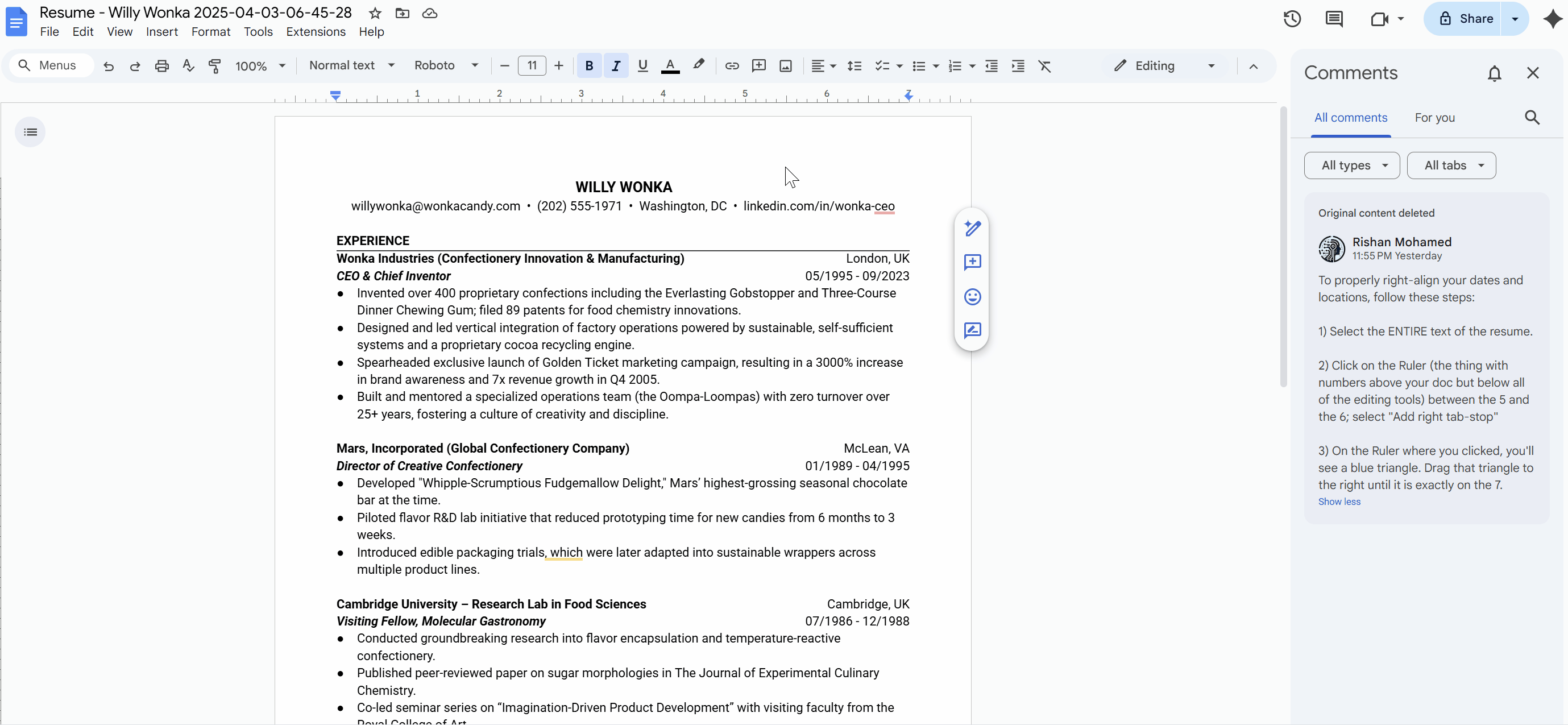Decrease font size with minus
Screen dimensions: 1568x725
pyautogui.click(x=504, y=66)
